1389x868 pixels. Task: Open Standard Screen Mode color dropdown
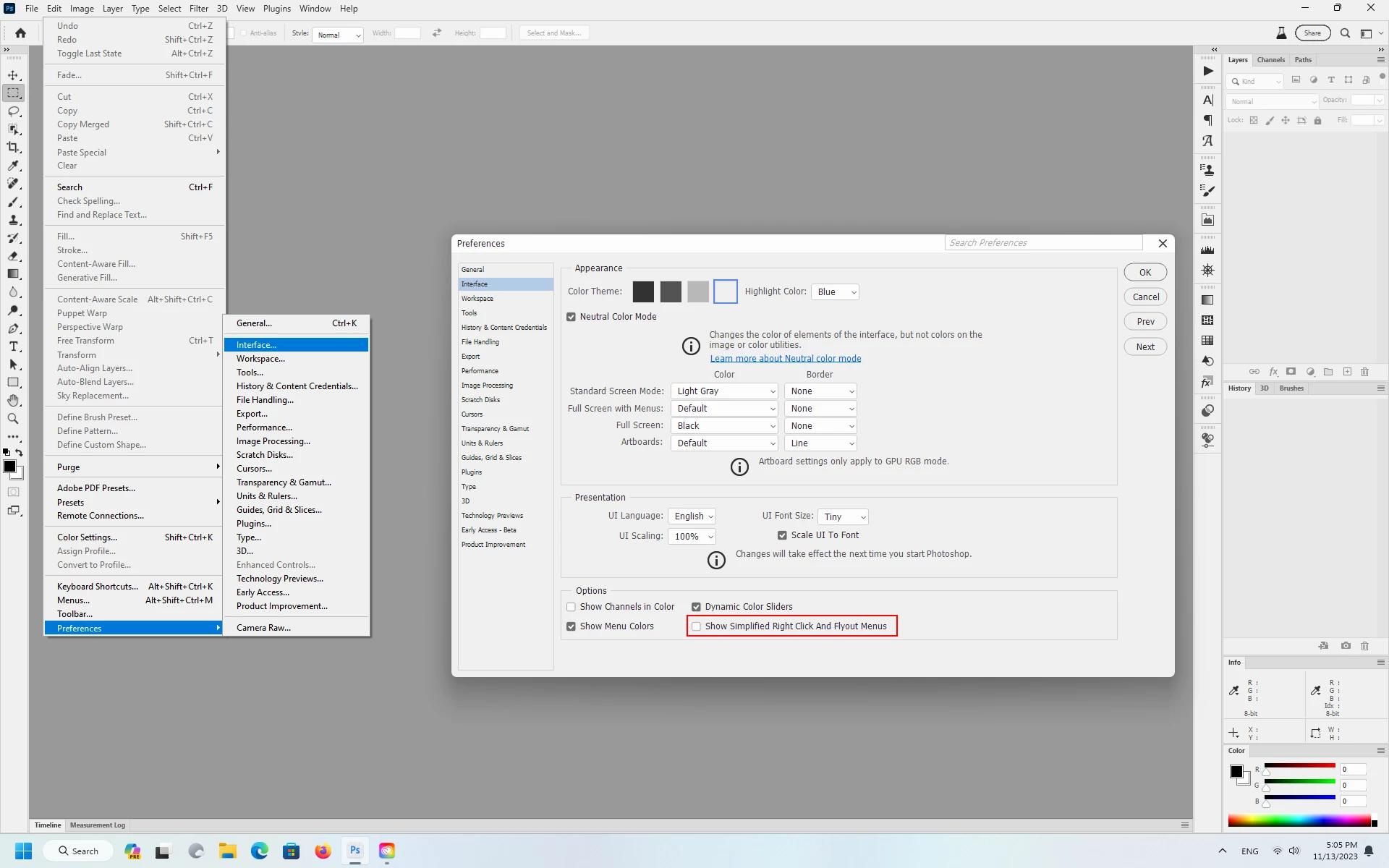[724, 391]
